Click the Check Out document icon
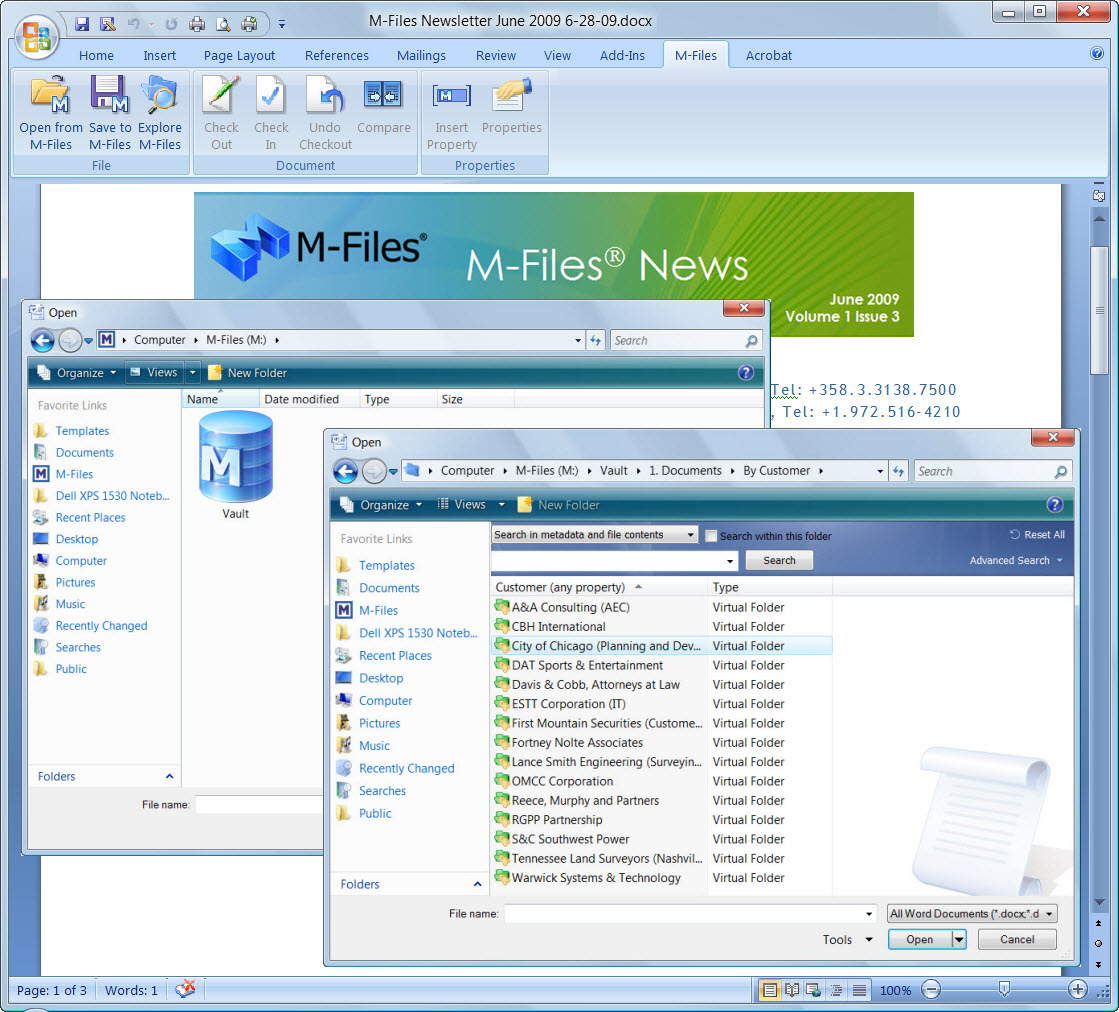The height and width of the screenshot is (1012, 1119). click(x=221, y=96)
